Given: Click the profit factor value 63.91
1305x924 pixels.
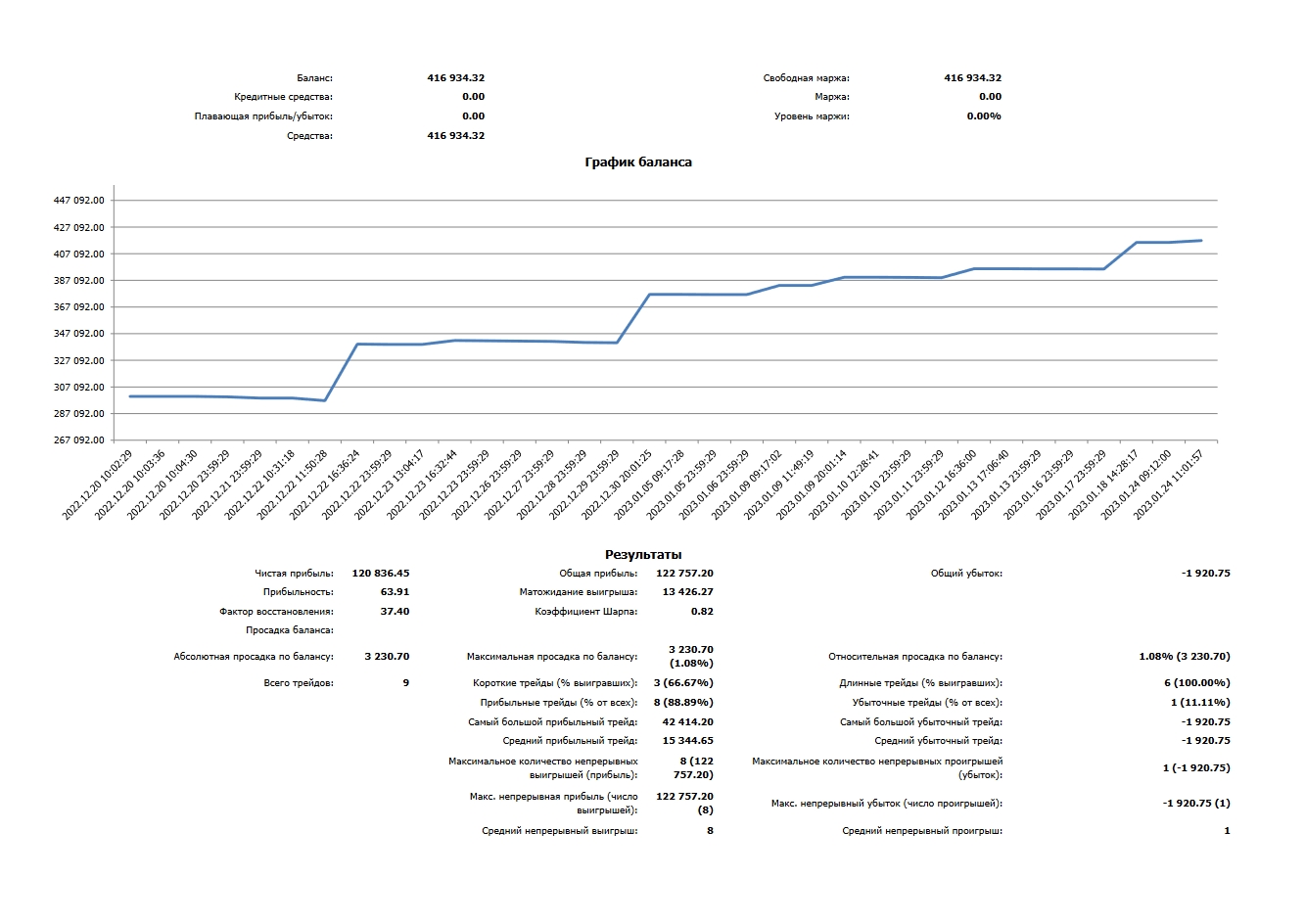Looking at the screenshot, I should click(x=396, y=592).
